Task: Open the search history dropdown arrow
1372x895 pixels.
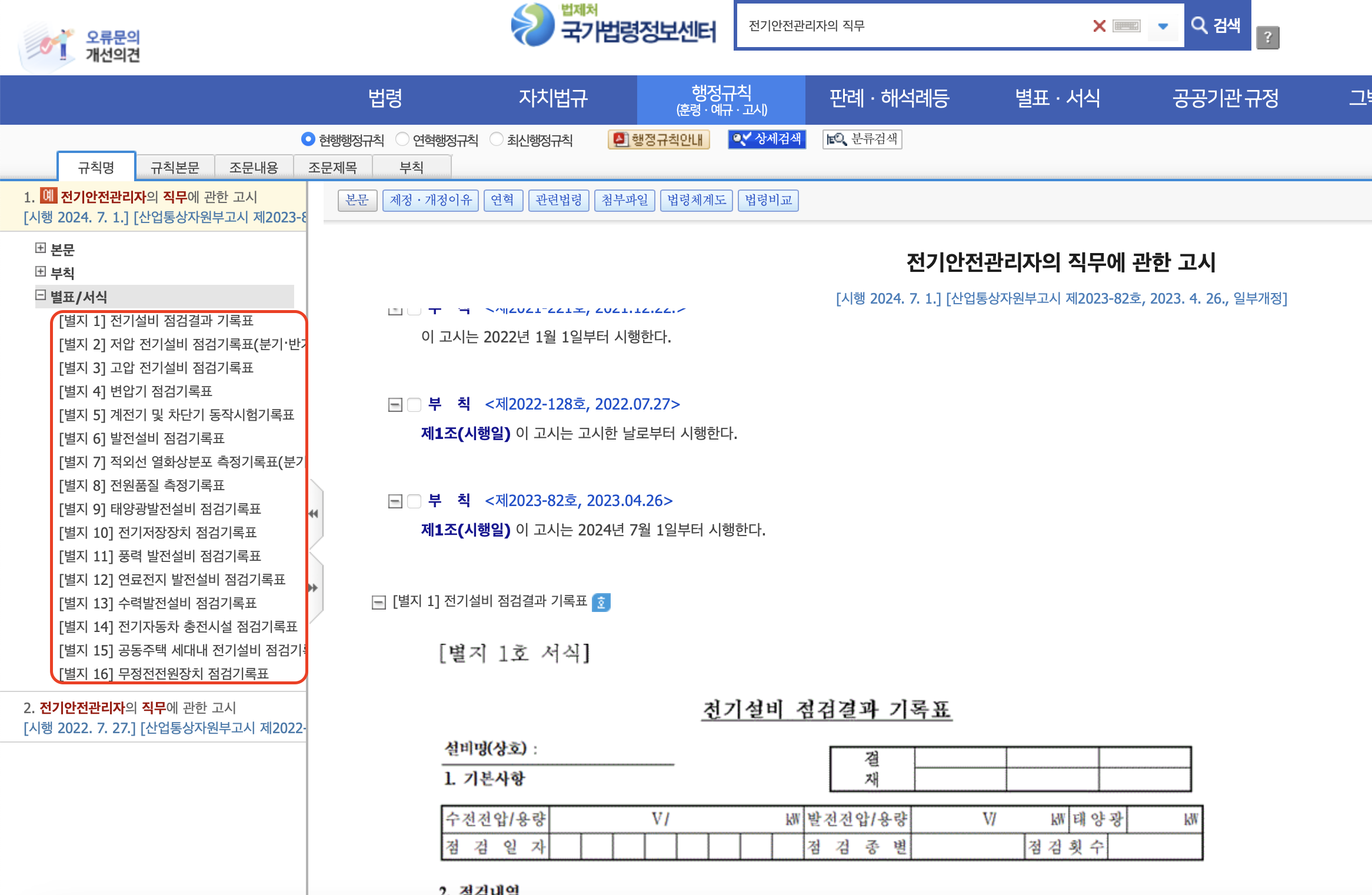Action: click(x=1163, y=26)
